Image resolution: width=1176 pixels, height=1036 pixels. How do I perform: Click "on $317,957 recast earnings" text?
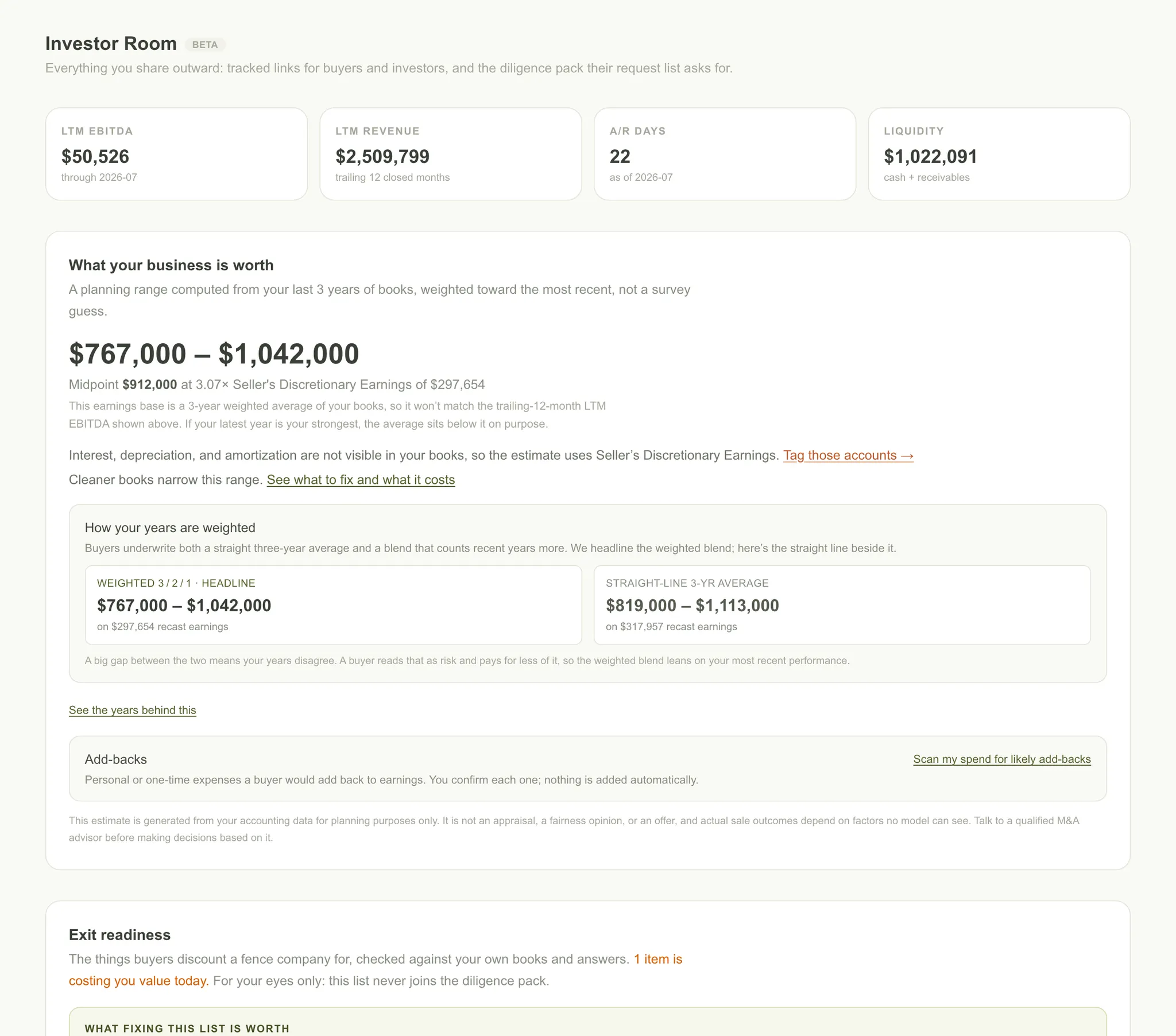[671, 626]
